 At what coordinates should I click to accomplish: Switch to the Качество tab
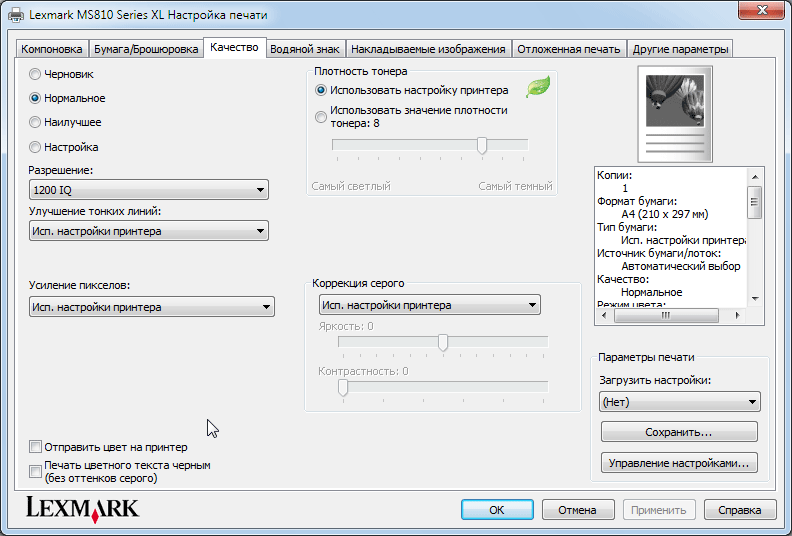[234, 47]
